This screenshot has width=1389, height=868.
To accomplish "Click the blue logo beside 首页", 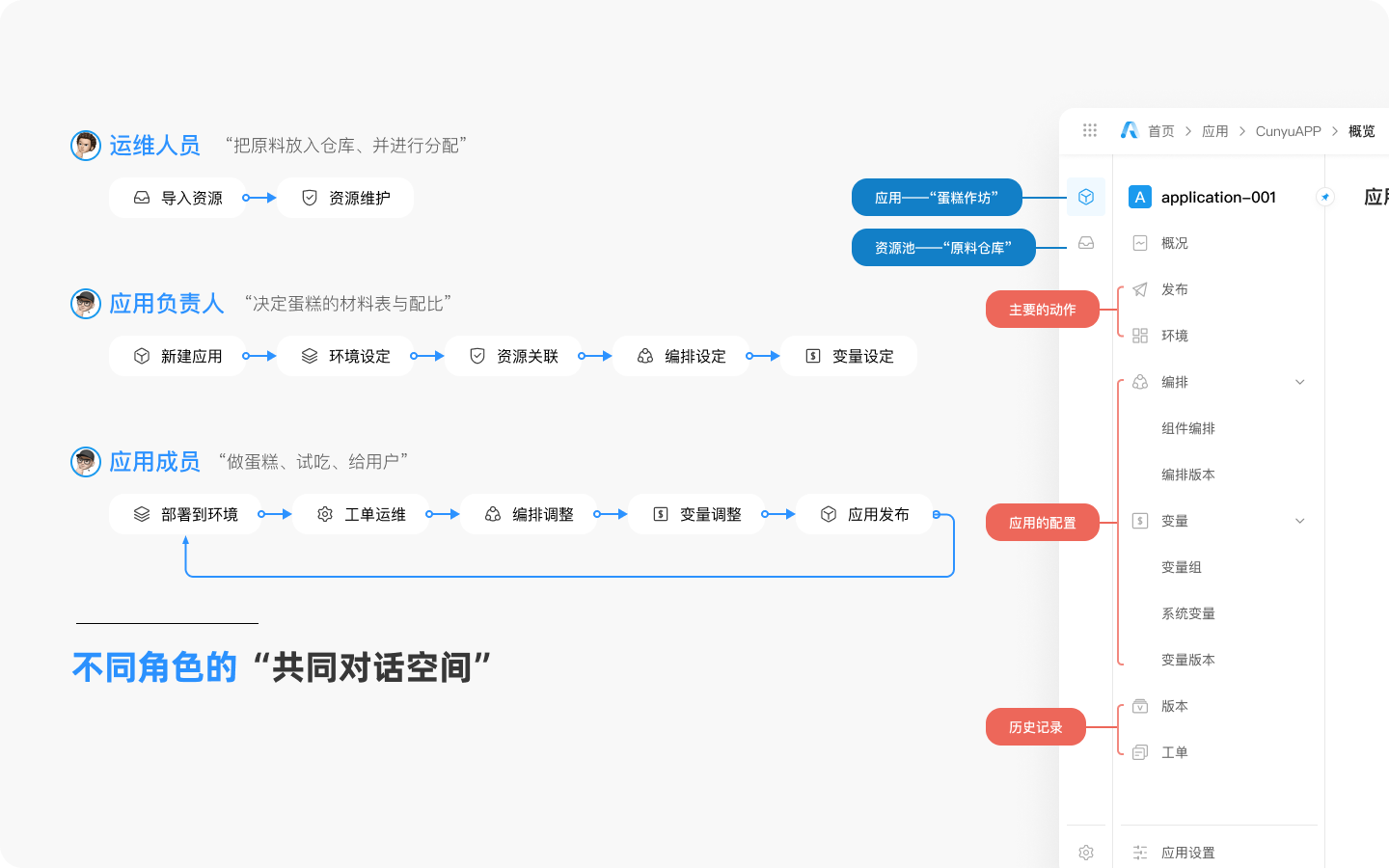I will 1130,130.
